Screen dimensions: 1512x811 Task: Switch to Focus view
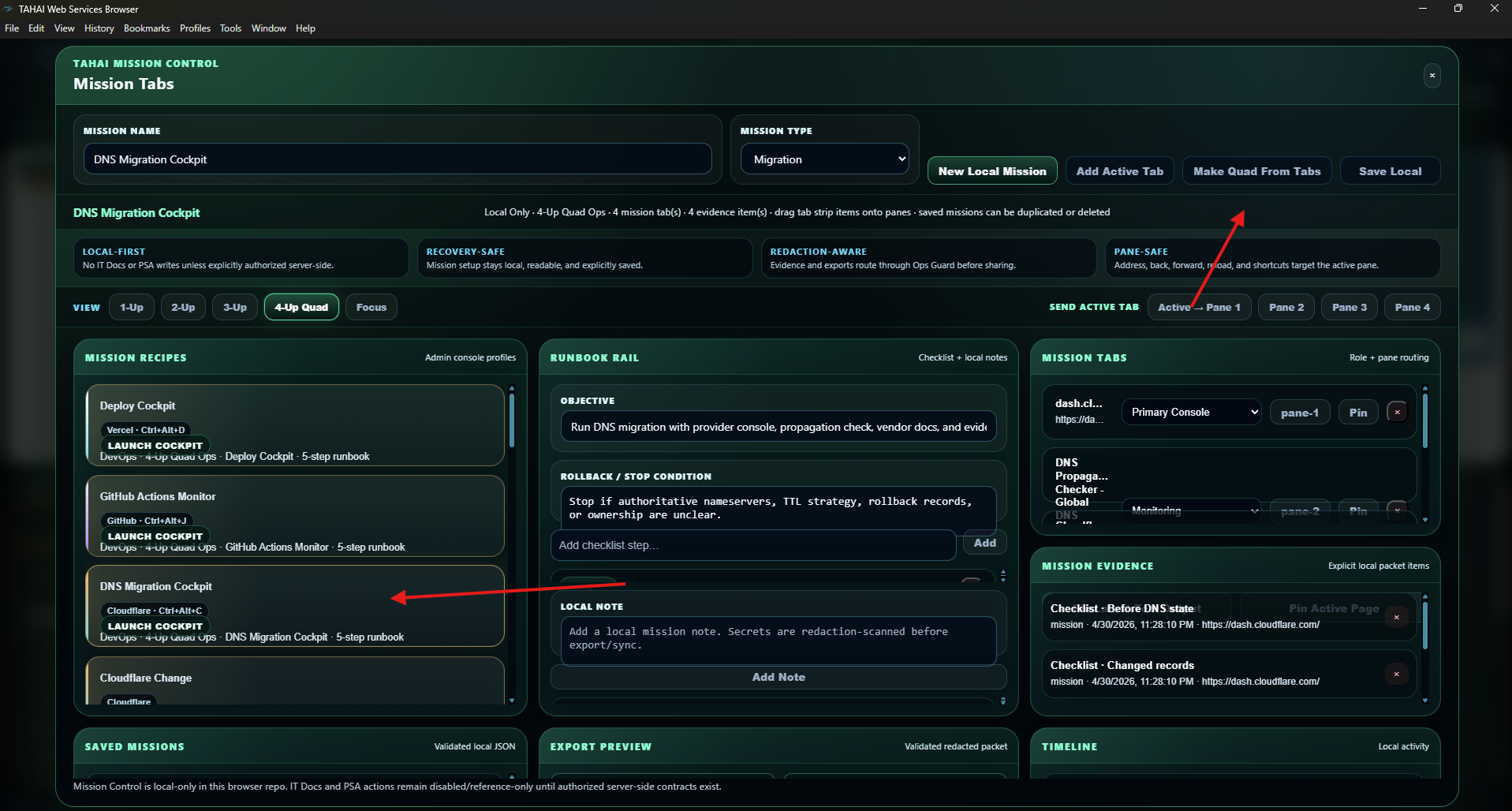[371, 308]
